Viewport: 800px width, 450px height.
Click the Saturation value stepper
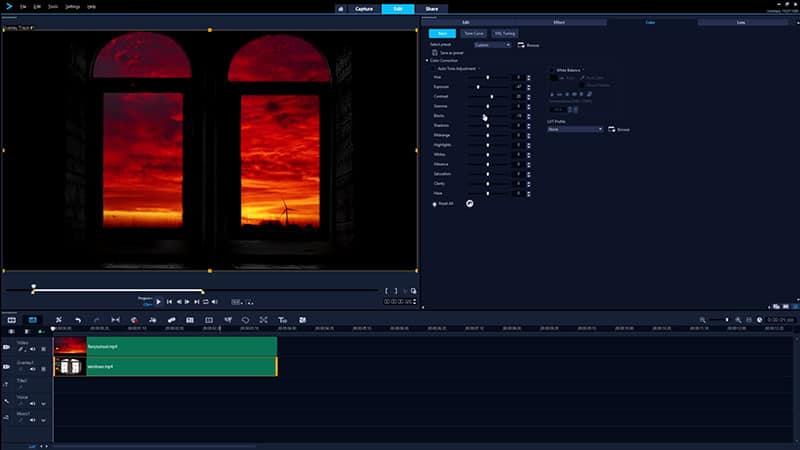tap(529, 174)
